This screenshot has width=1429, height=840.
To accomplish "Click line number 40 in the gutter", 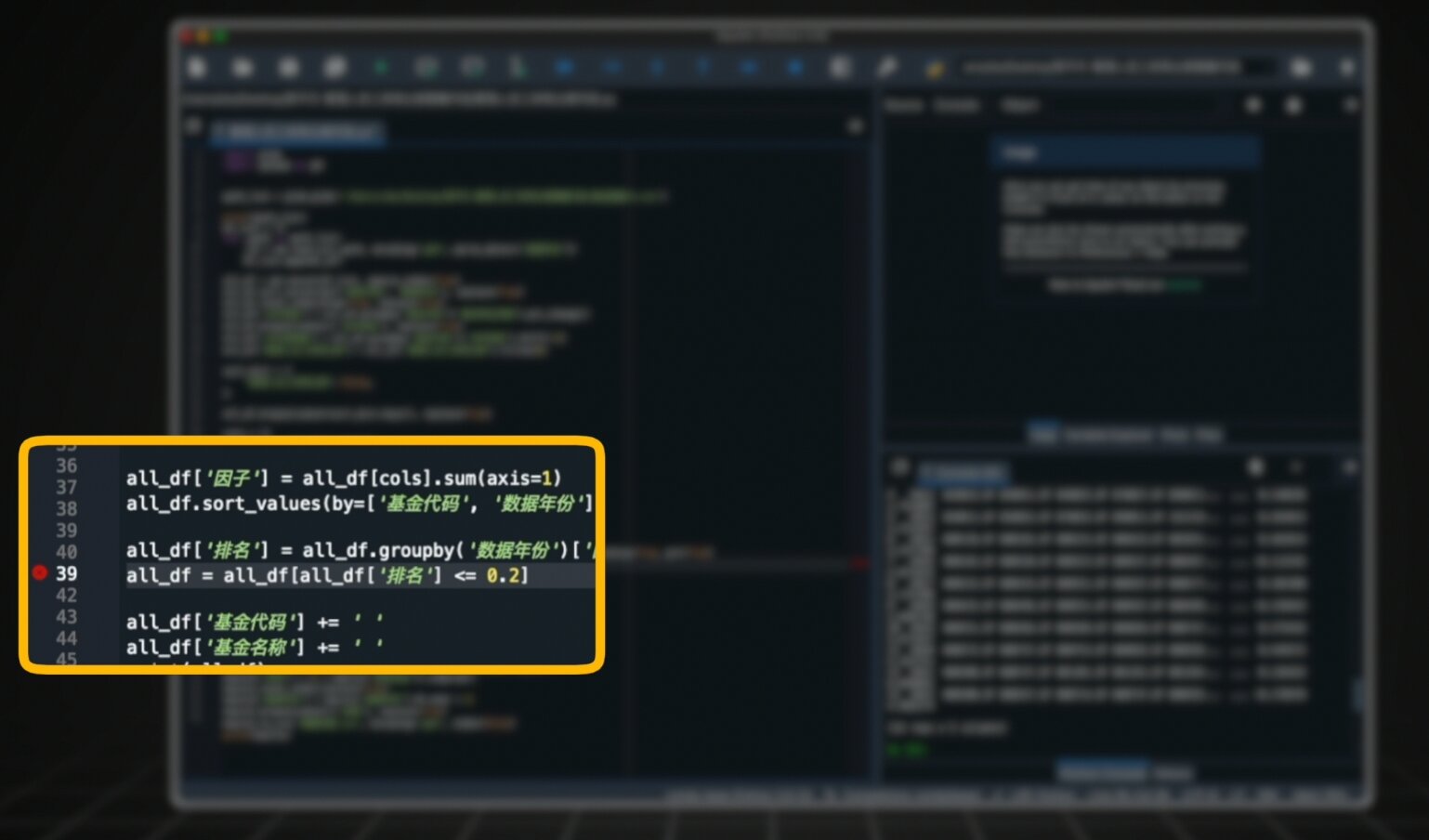I will pos(66,552).
